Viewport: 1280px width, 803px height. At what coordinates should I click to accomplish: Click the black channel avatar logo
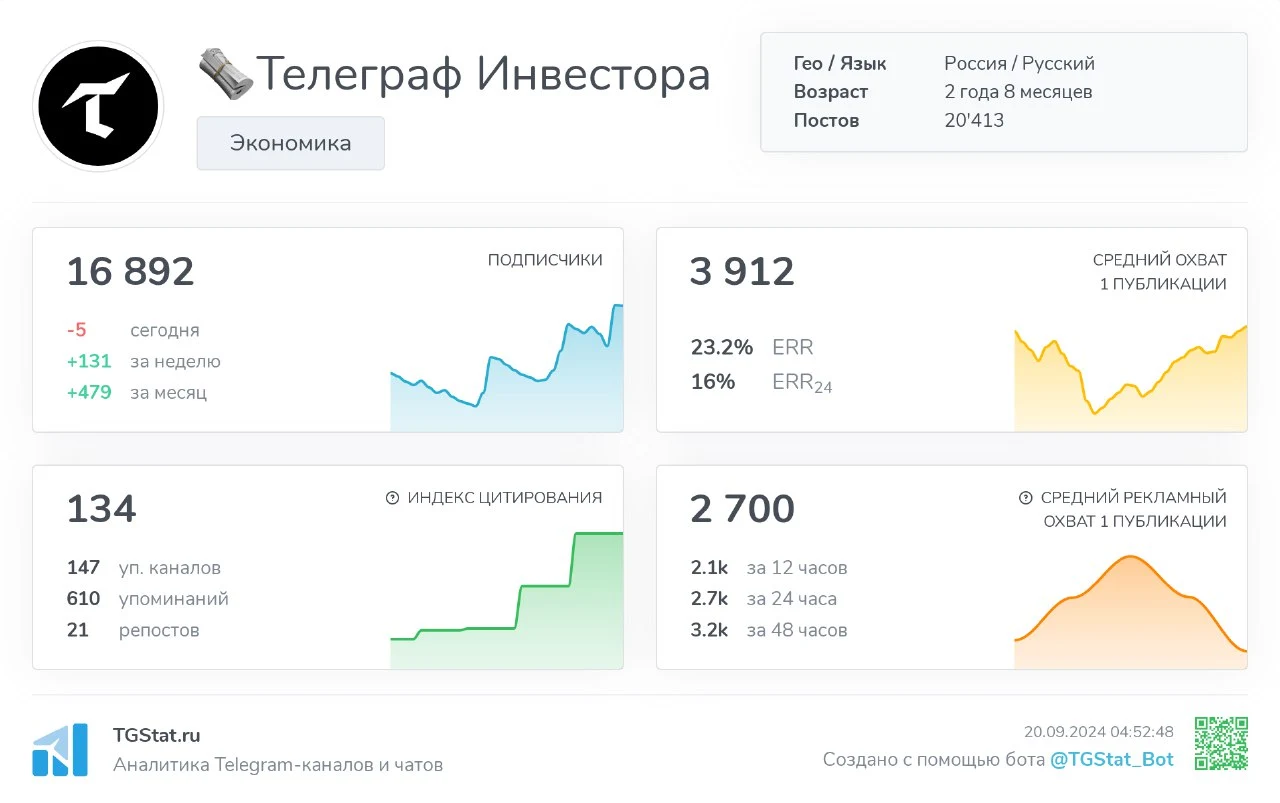pyautogui.click(x=98, y=106)
